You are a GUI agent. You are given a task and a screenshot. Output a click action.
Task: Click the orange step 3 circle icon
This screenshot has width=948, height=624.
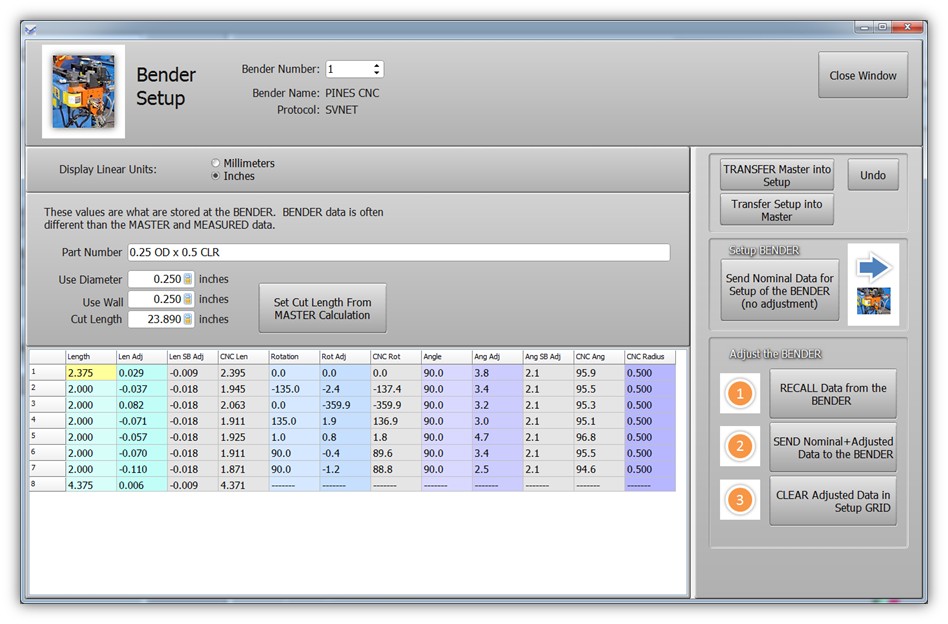740,501
